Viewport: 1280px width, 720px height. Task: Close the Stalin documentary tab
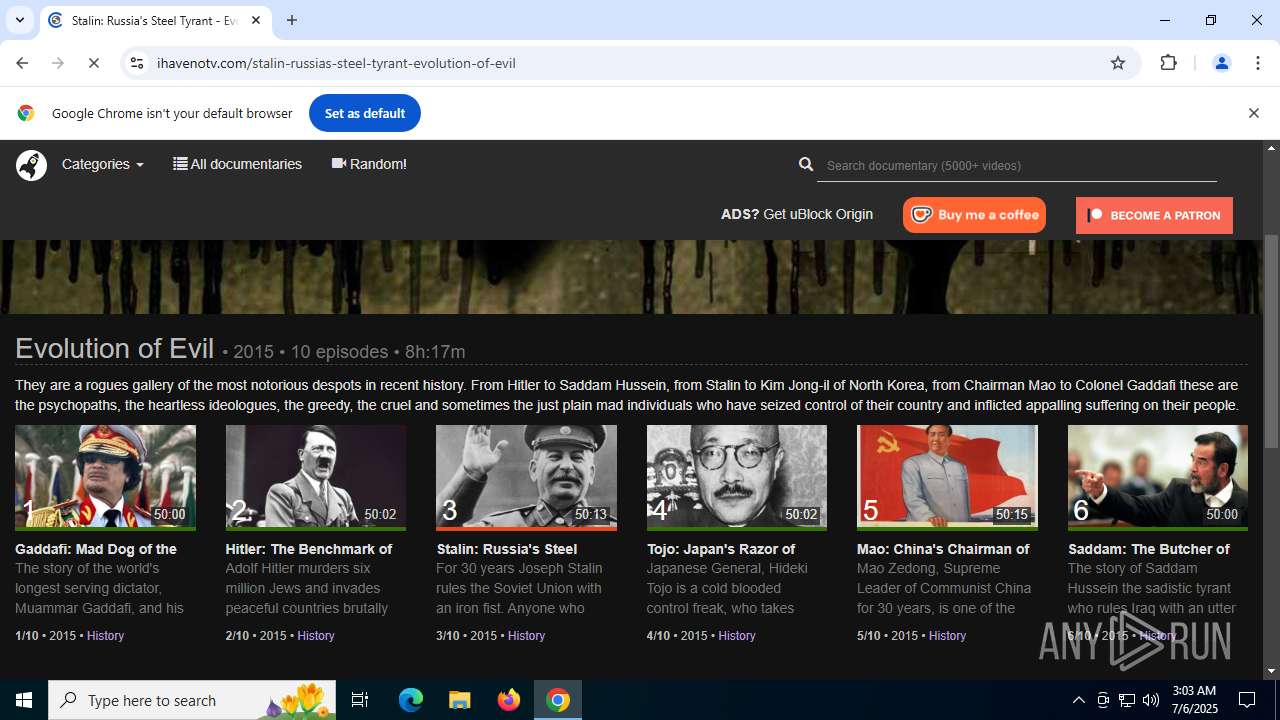coord(256,20)
